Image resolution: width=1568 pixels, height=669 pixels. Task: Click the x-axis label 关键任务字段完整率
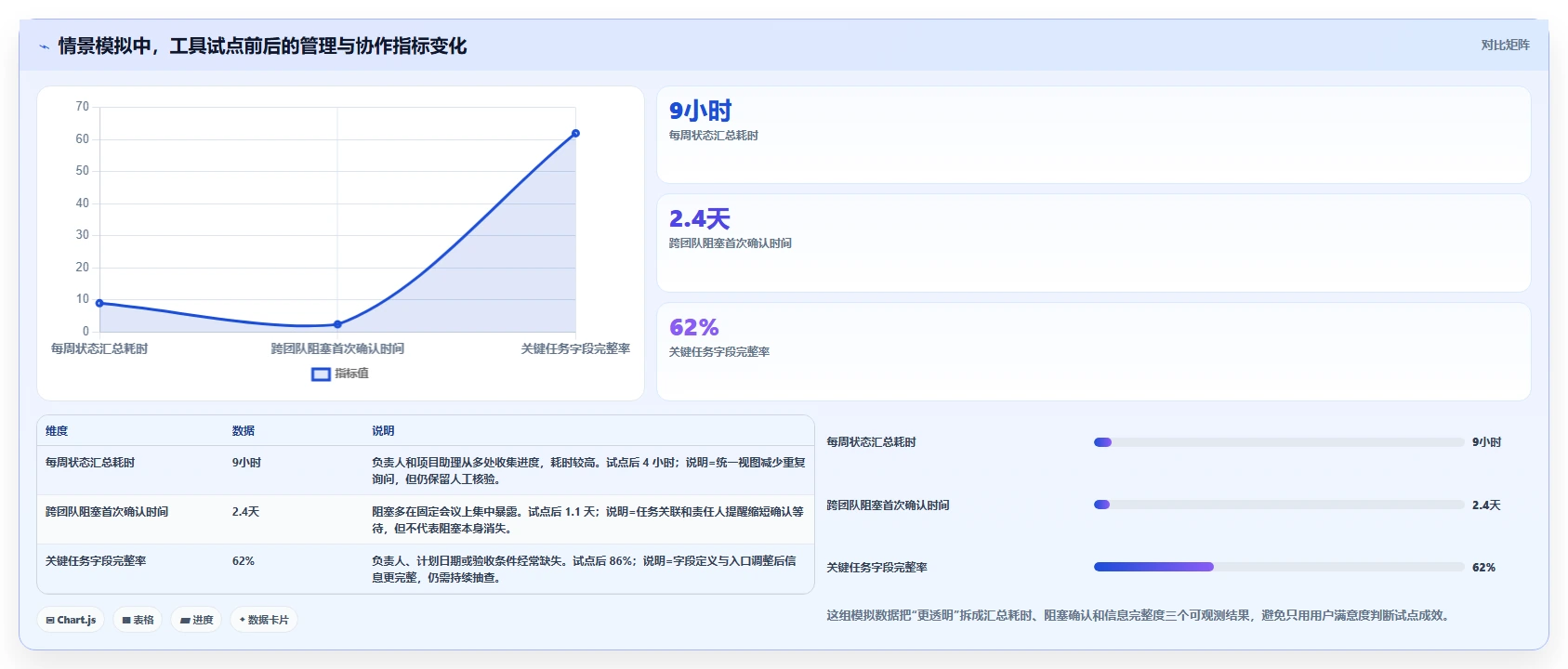coord(575,348)
